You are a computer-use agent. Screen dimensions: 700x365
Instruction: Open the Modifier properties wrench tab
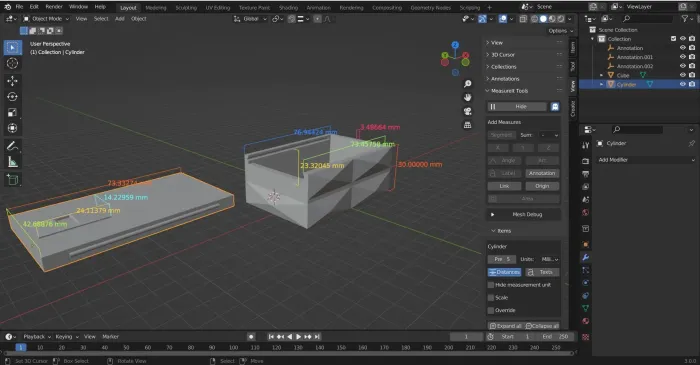point(586,257)
